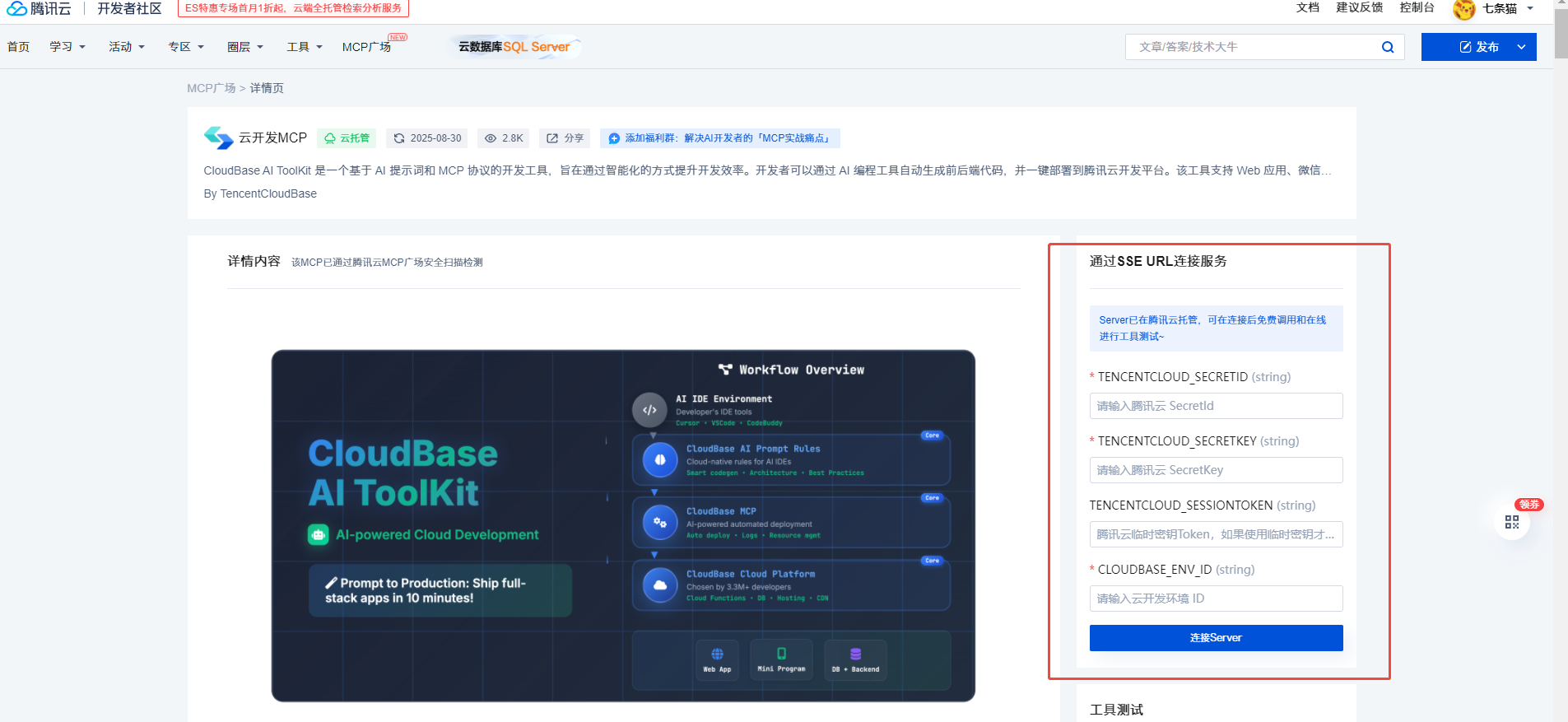This screenshot has height=722, width=1568.
Task: Click the Web App icon in image
Action: tap(717, 660)
